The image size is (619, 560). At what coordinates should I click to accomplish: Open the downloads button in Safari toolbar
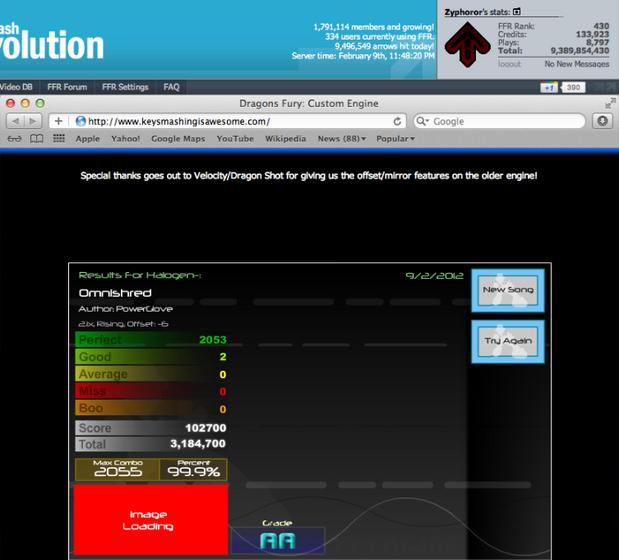point(602,121)
